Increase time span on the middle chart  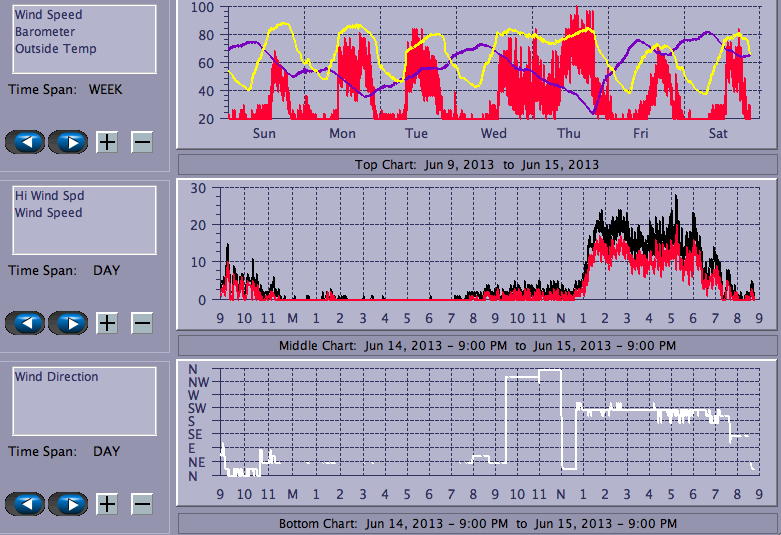point(107,323)
